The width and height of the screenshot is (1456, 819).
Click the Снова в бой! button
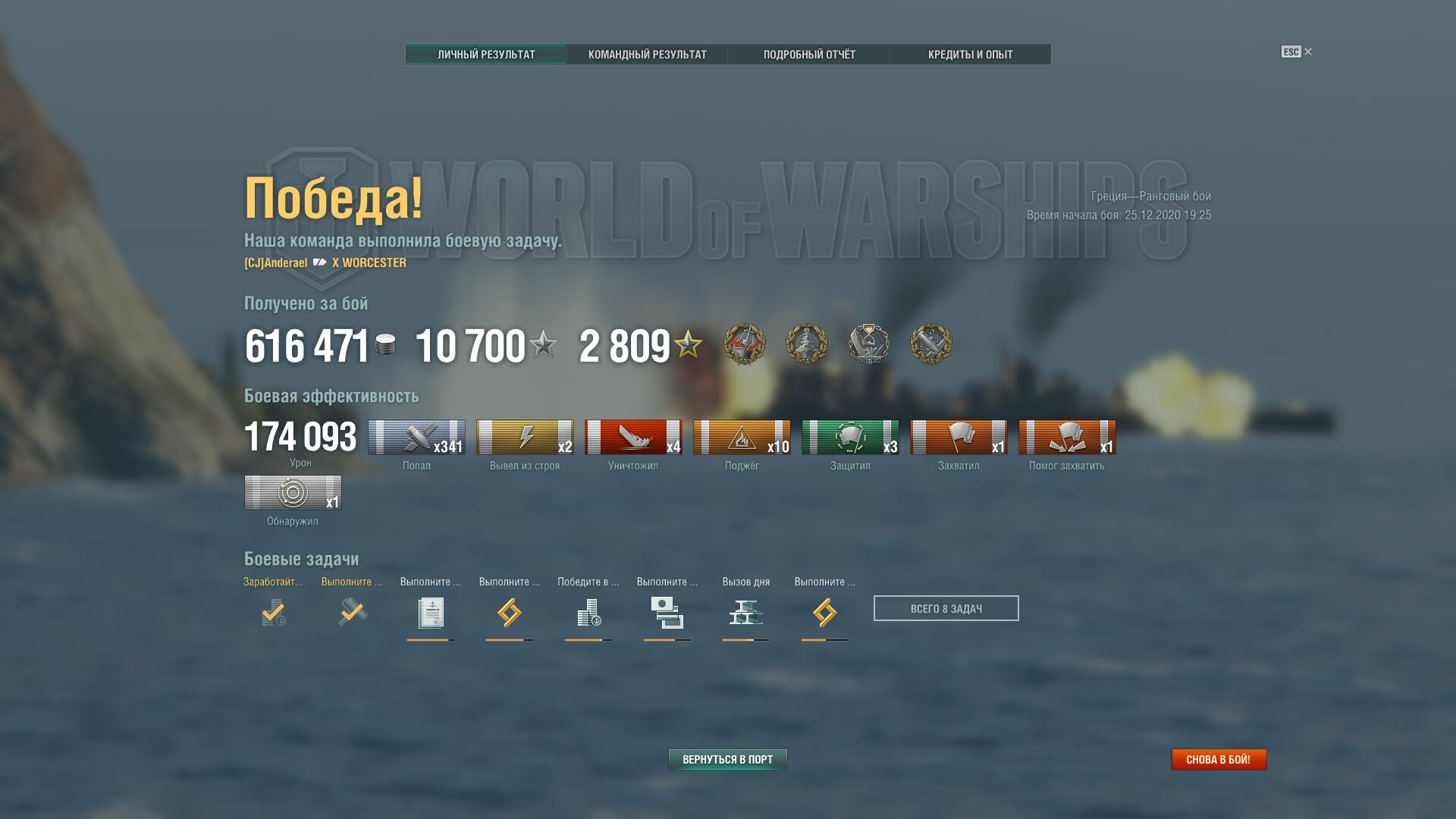click(x=1219, y=759)
